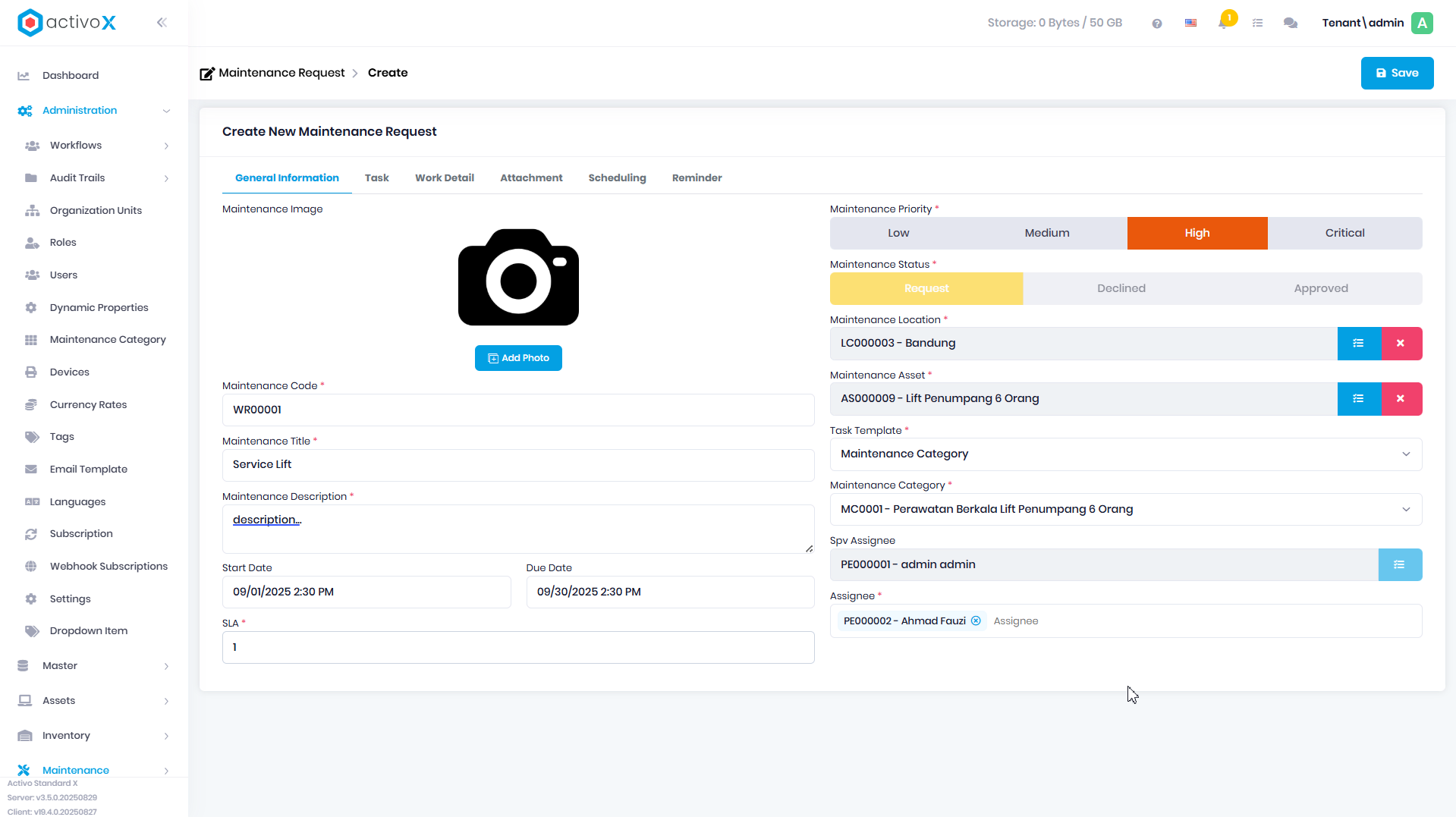
Task: Switch to Task tab
Action: [x=376, y=178]
